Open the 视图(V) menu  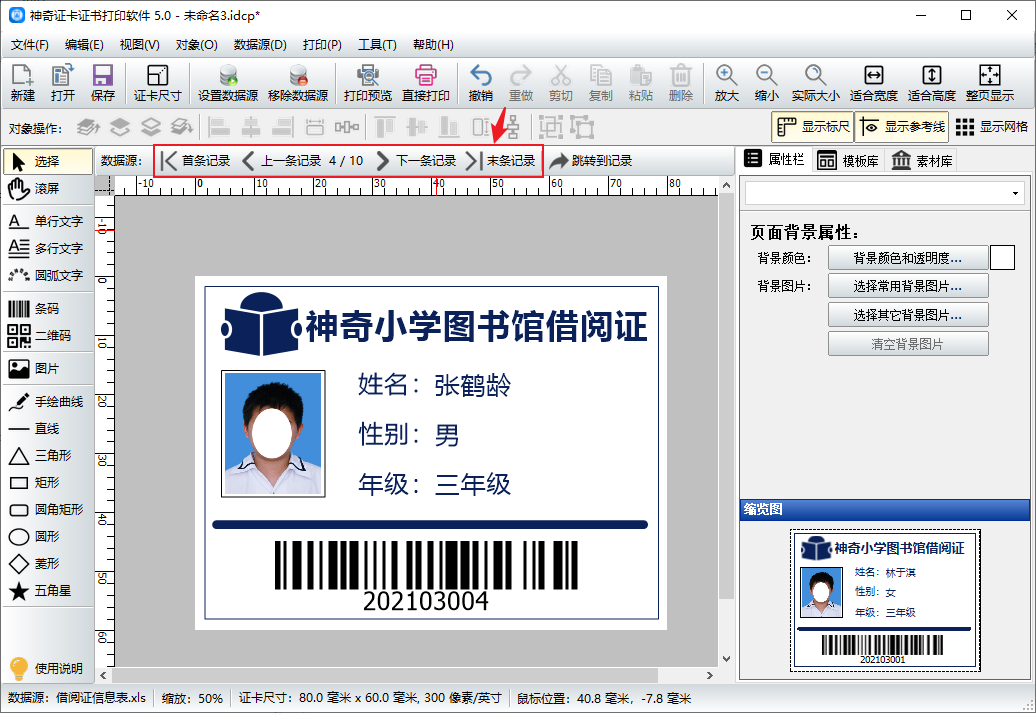pos(139,45)
